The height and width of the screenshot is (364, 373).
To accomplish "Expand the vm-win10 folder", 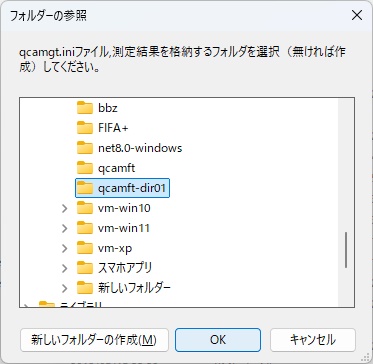I will click(64, 209).
